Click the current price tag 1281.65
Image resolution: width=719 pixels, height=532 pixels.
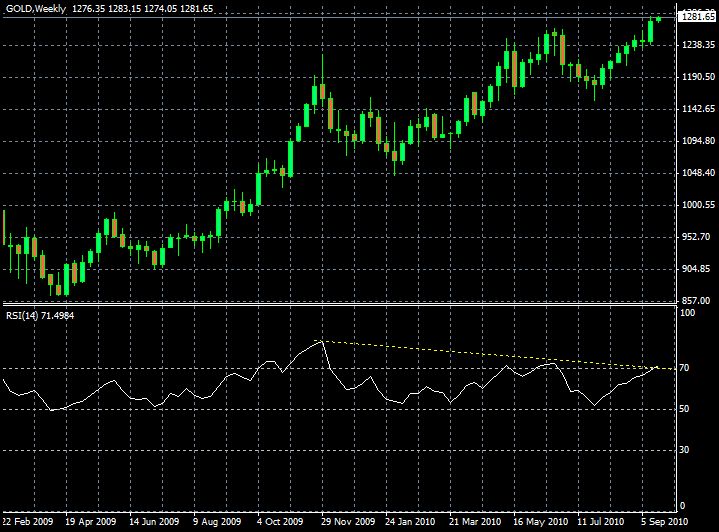point(695,17)
